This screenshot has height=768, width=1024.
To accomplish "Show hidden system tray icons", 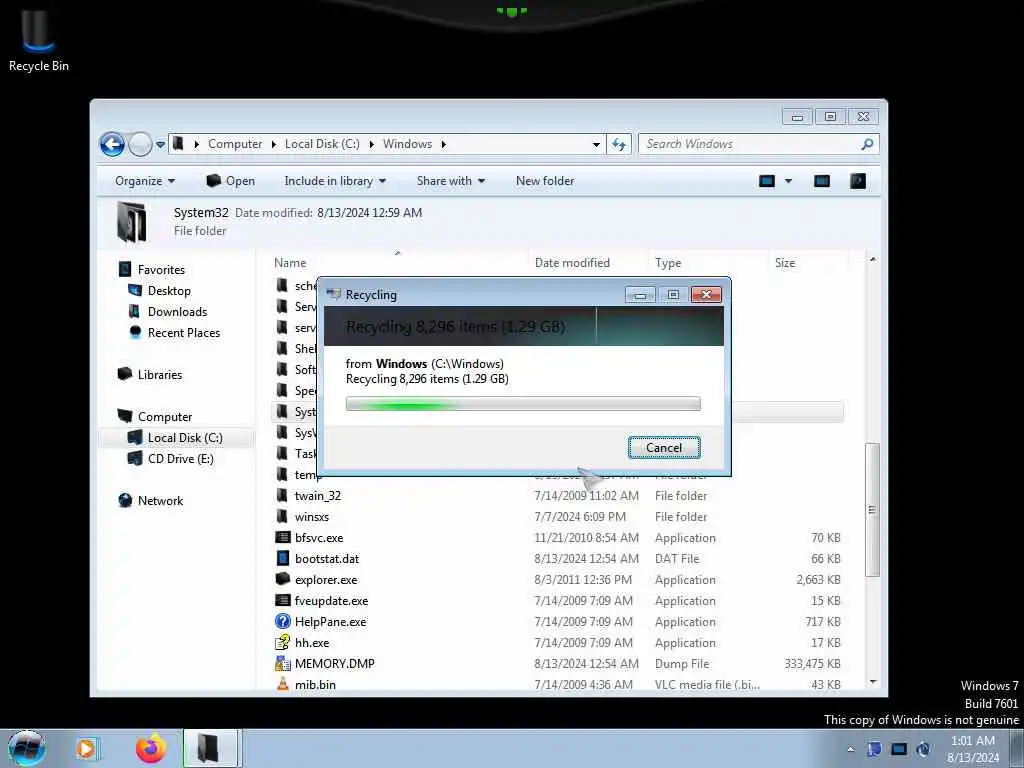I will pos(850,749).
